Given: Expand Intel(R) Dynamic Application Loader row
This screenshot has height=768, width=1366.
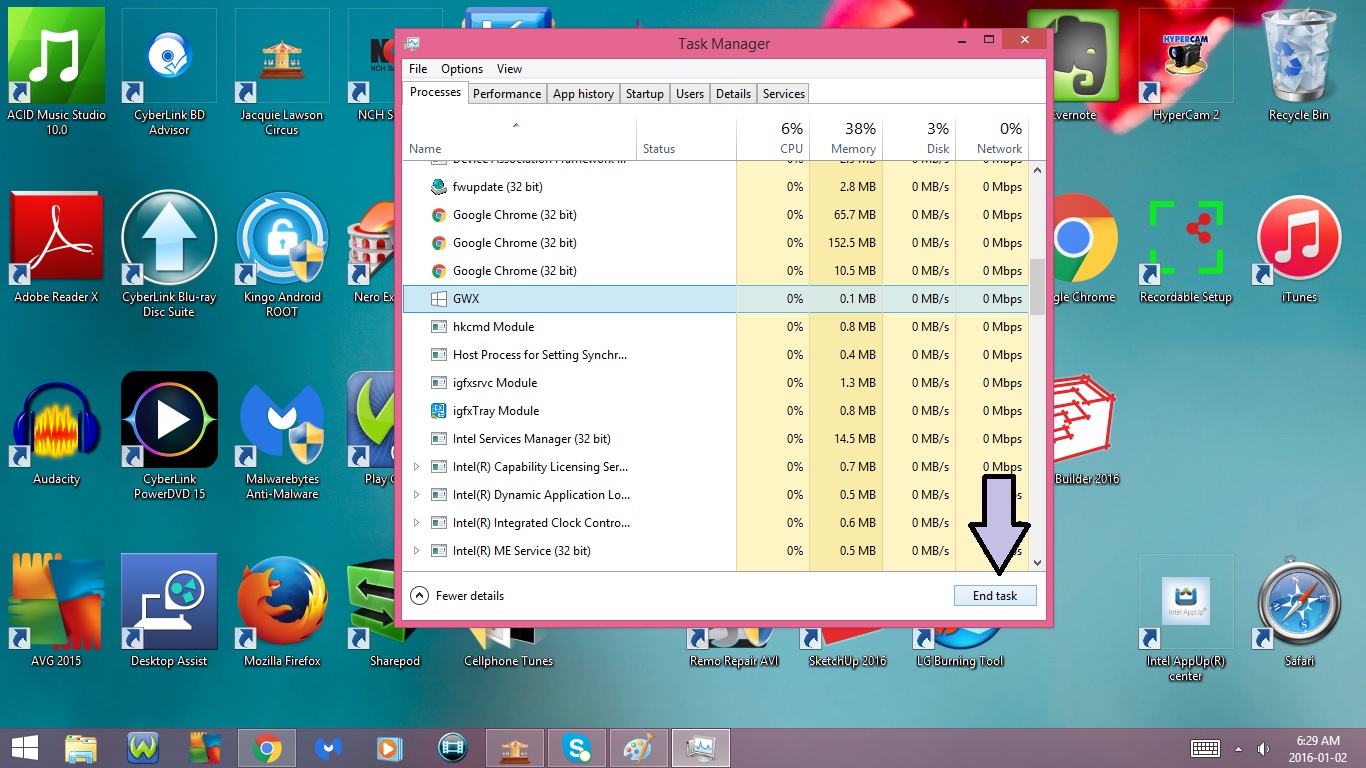Looking at the screenshot, I should (417, 495).
